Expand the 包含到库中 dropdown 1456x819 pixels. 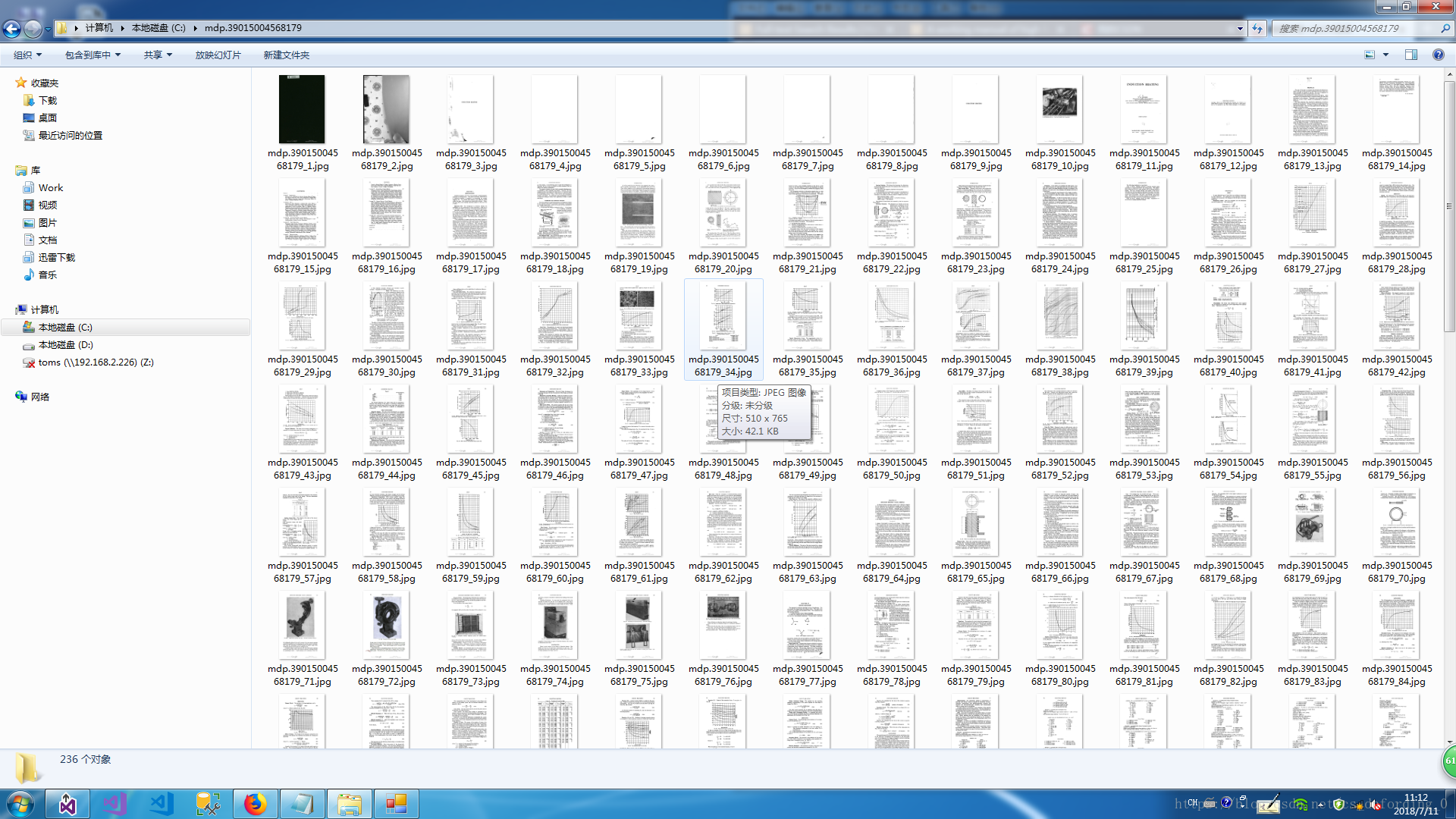(x=93, y=55)
